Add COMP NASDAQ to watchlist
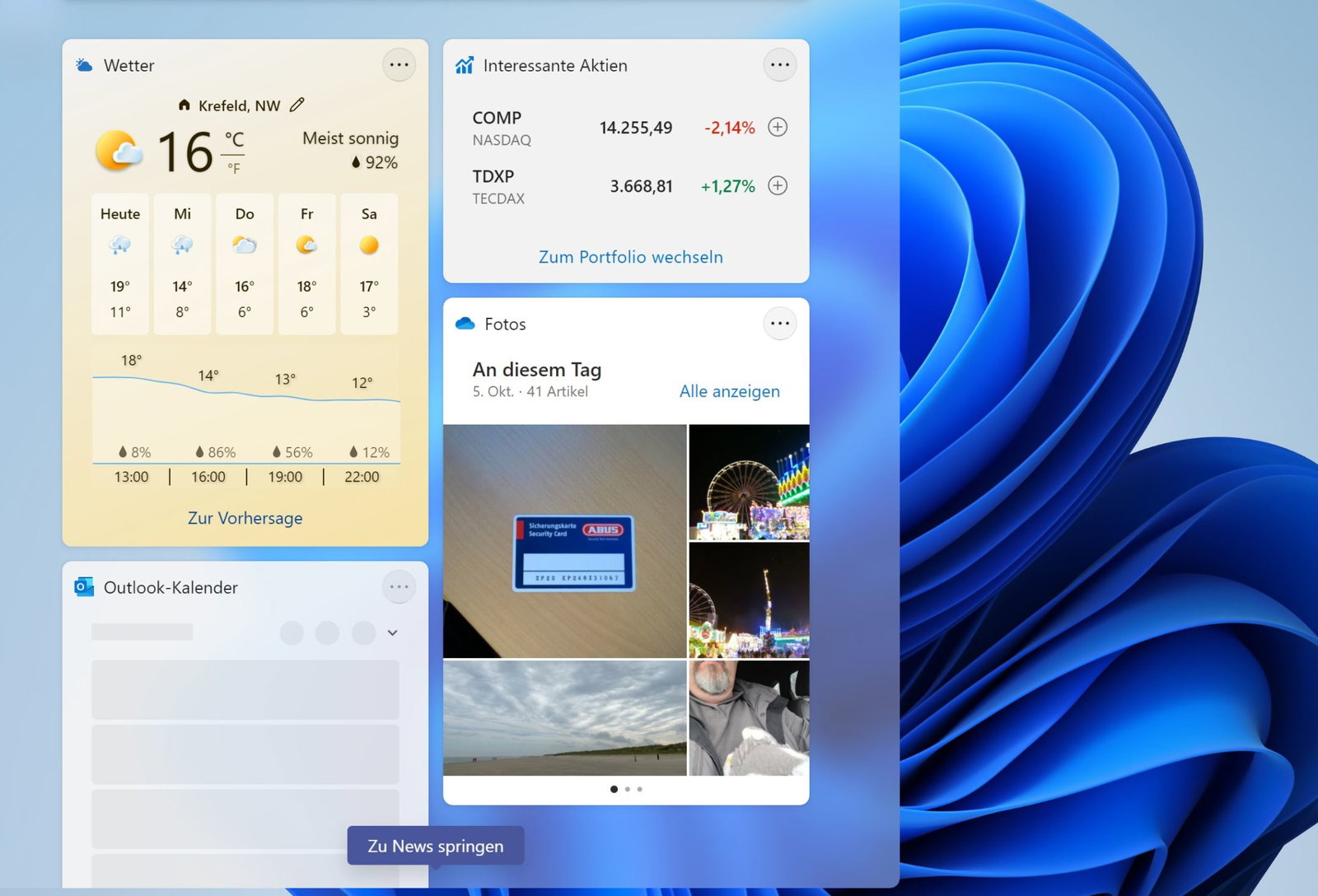 click(x=777, y=127)
